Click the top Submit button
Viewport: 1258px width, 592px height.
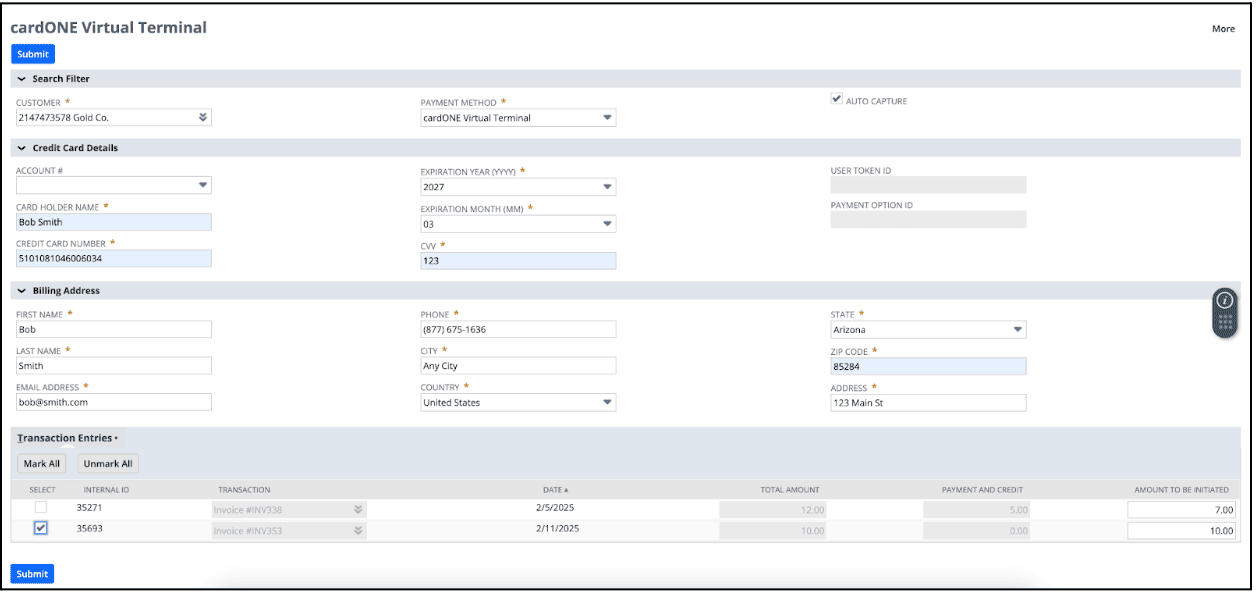pos(33,54)
